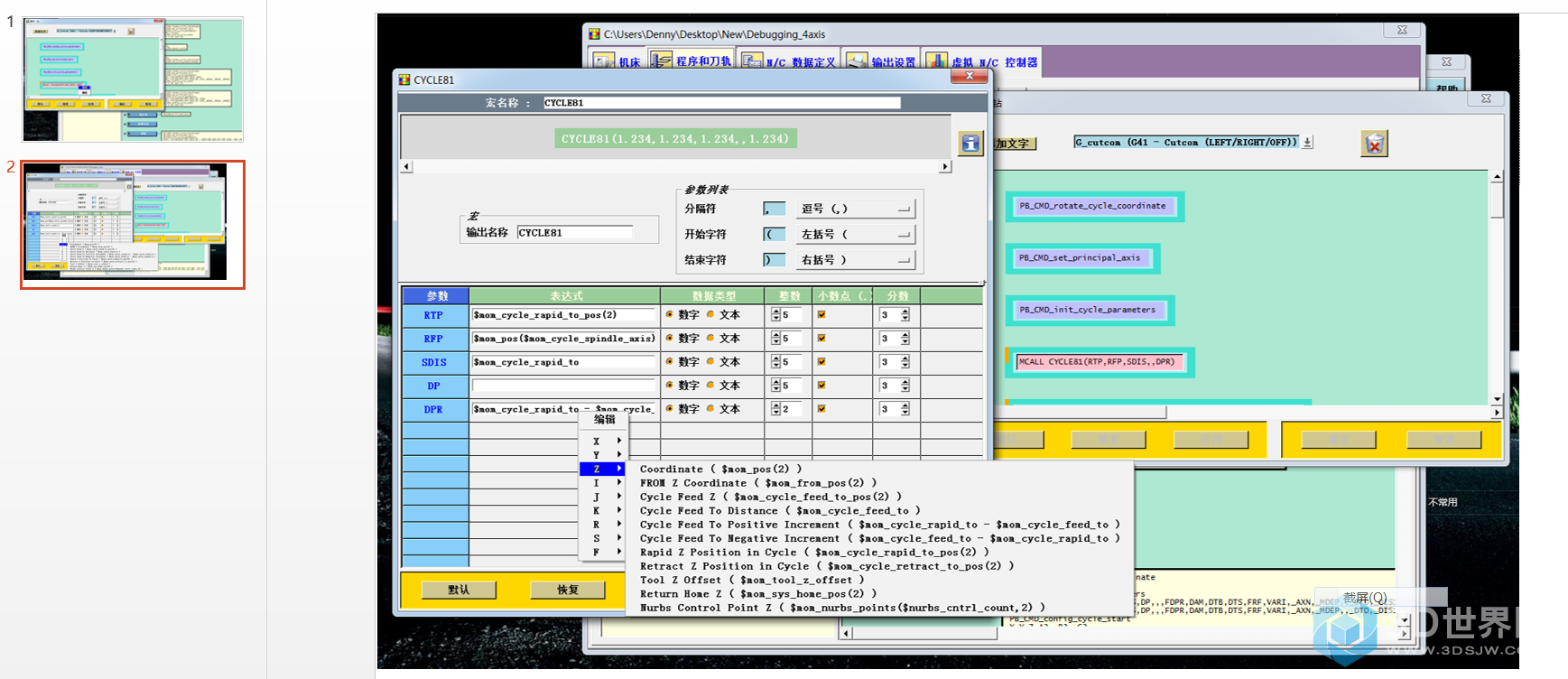This screenshot has height=679, width=1568.
Task: Click the 宏名称 (macro name) CYCLE81 input field
Action: point(721,103)
